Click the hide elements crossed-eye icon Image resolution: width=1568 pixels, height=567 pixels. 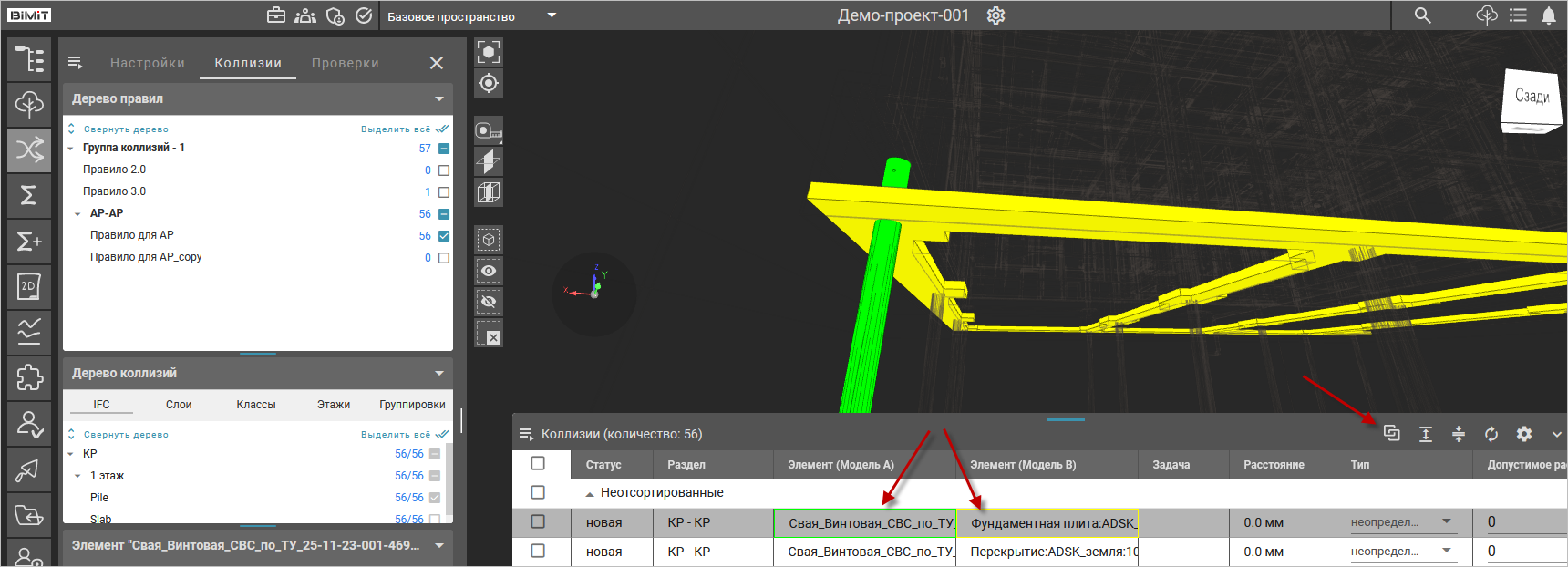pyautogui.click(x=489, y=302)
